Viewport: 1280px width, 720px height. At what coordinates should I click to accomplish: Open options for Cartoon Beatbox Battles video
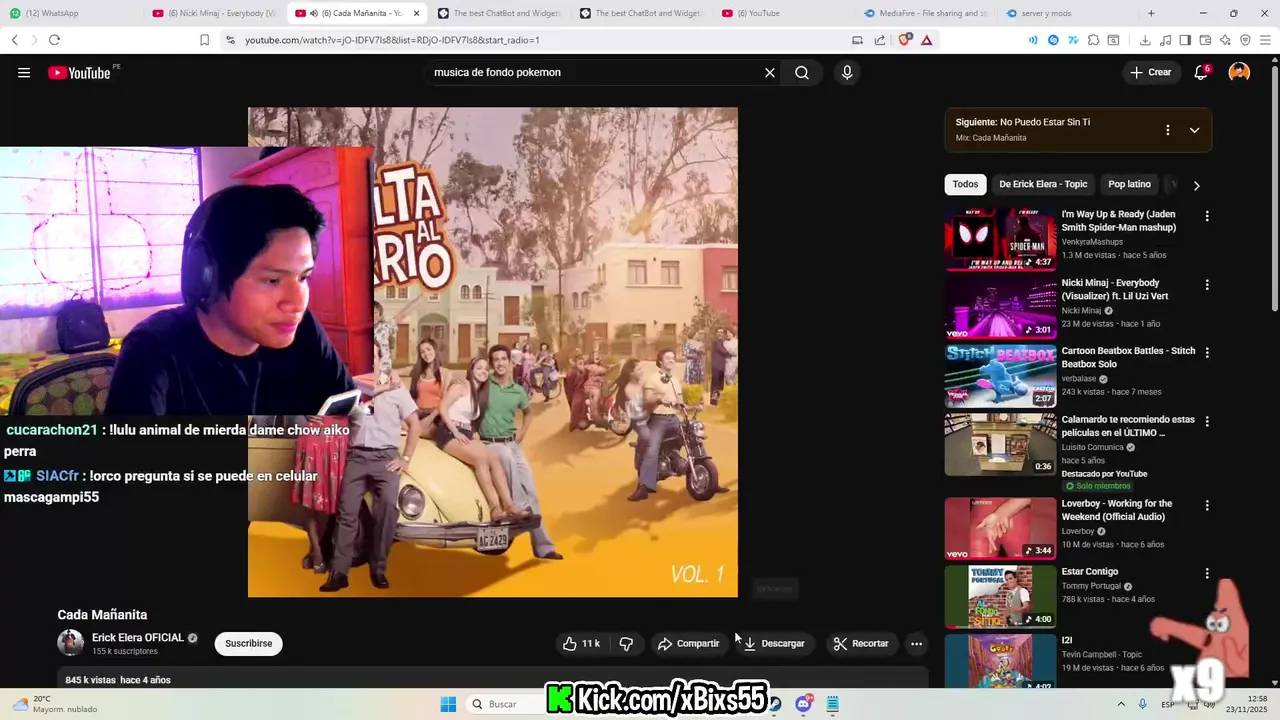1207,353
